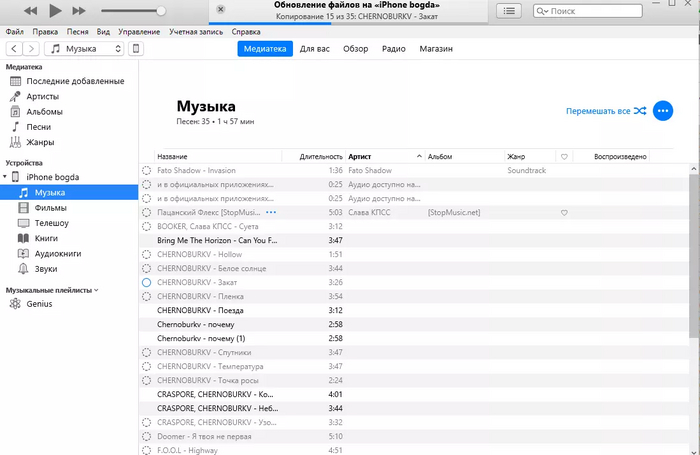
Task: Skip to the next track
Action: coord(80,10)
